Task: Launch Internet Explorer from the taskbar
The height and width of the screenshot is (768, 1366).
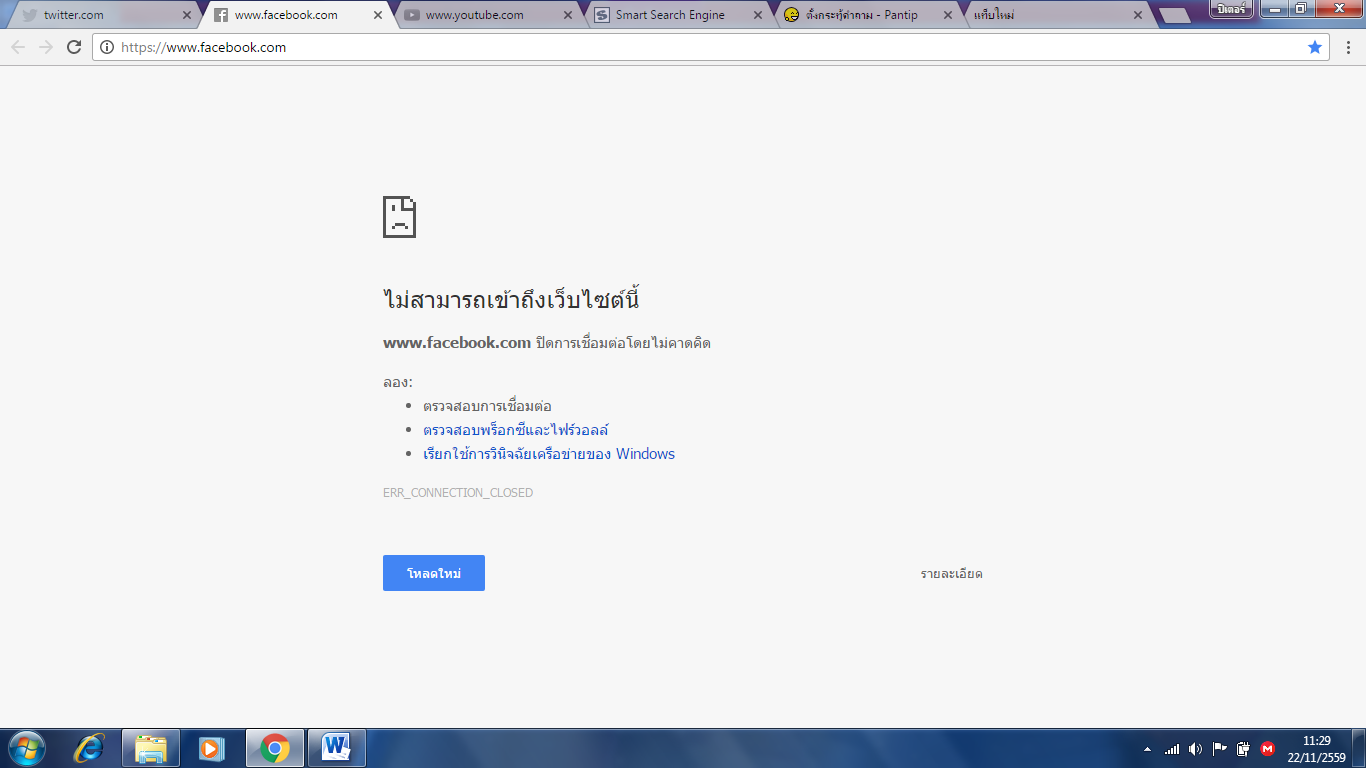Action: [x=90, y=748]
